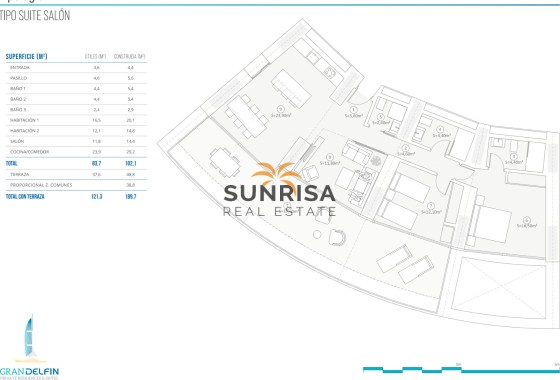Click the 'SALÓN' row label in table
The height and width of the screenshot is (380, 560).
17,141
